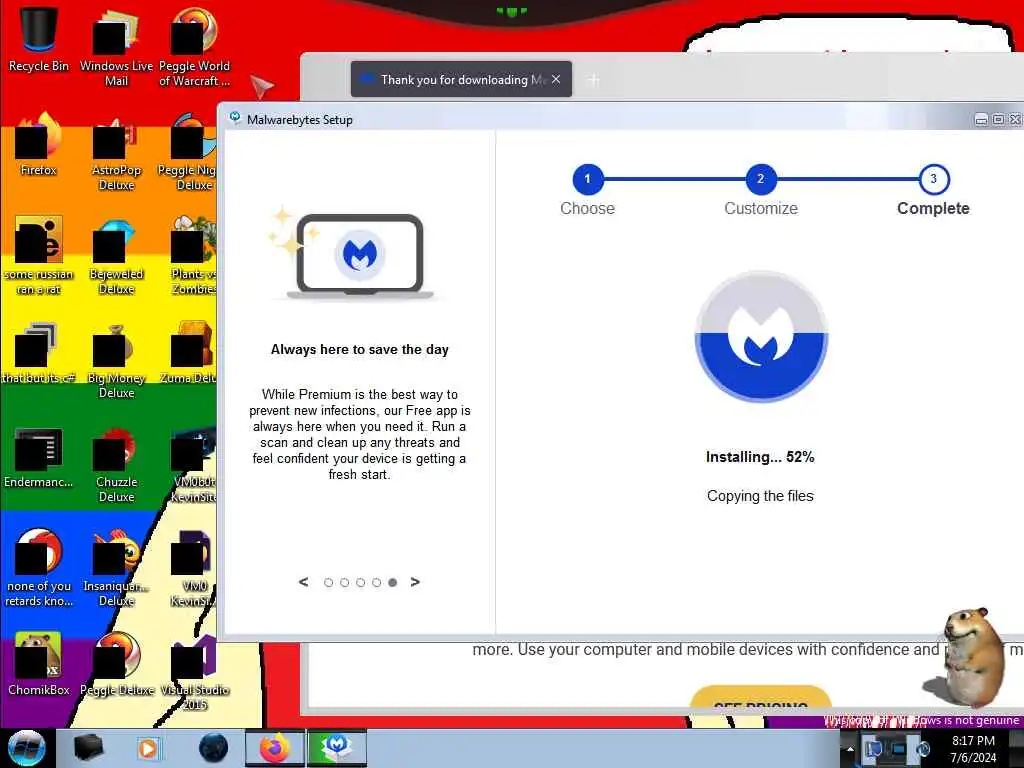Click the 'Installing... 52%' status text
The width and height of the screenshot is (1024, 768).
760,457
